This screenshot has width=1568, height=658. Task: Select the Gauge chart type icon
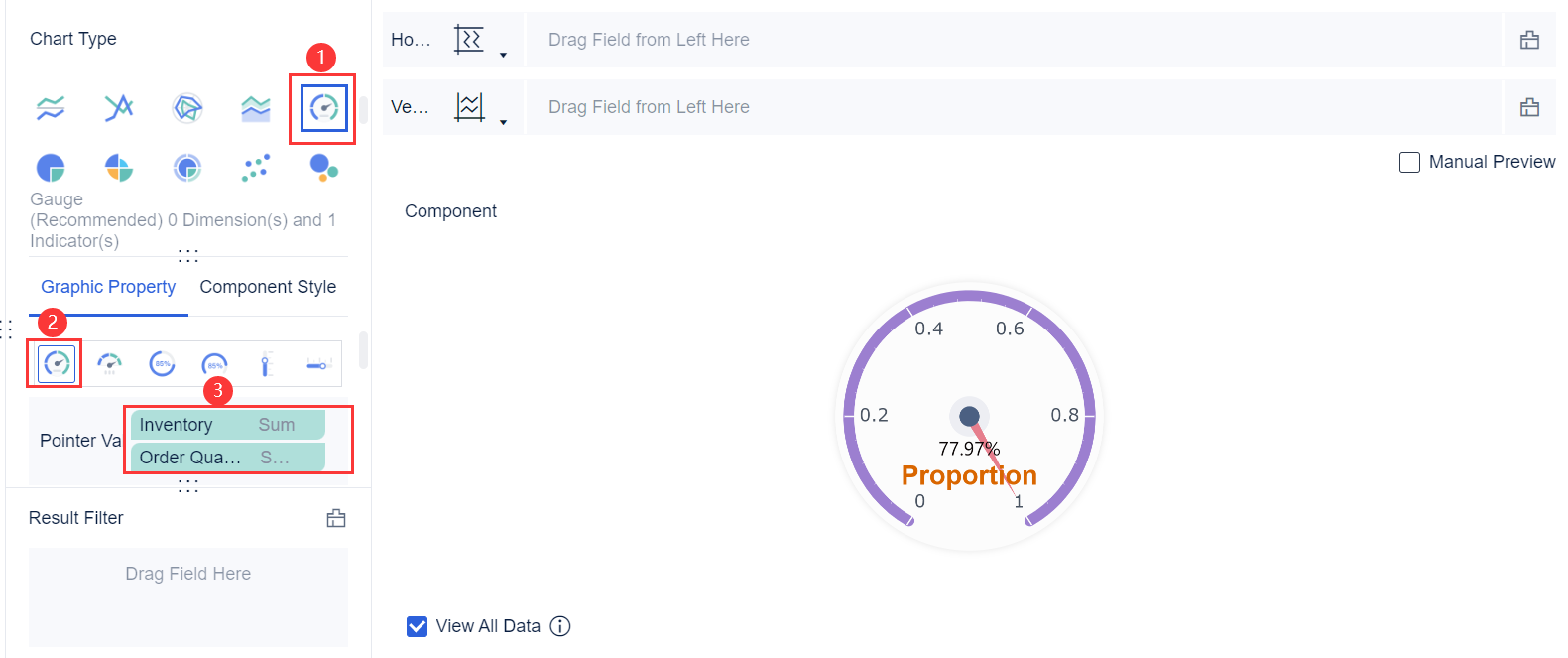click(321, 108)
